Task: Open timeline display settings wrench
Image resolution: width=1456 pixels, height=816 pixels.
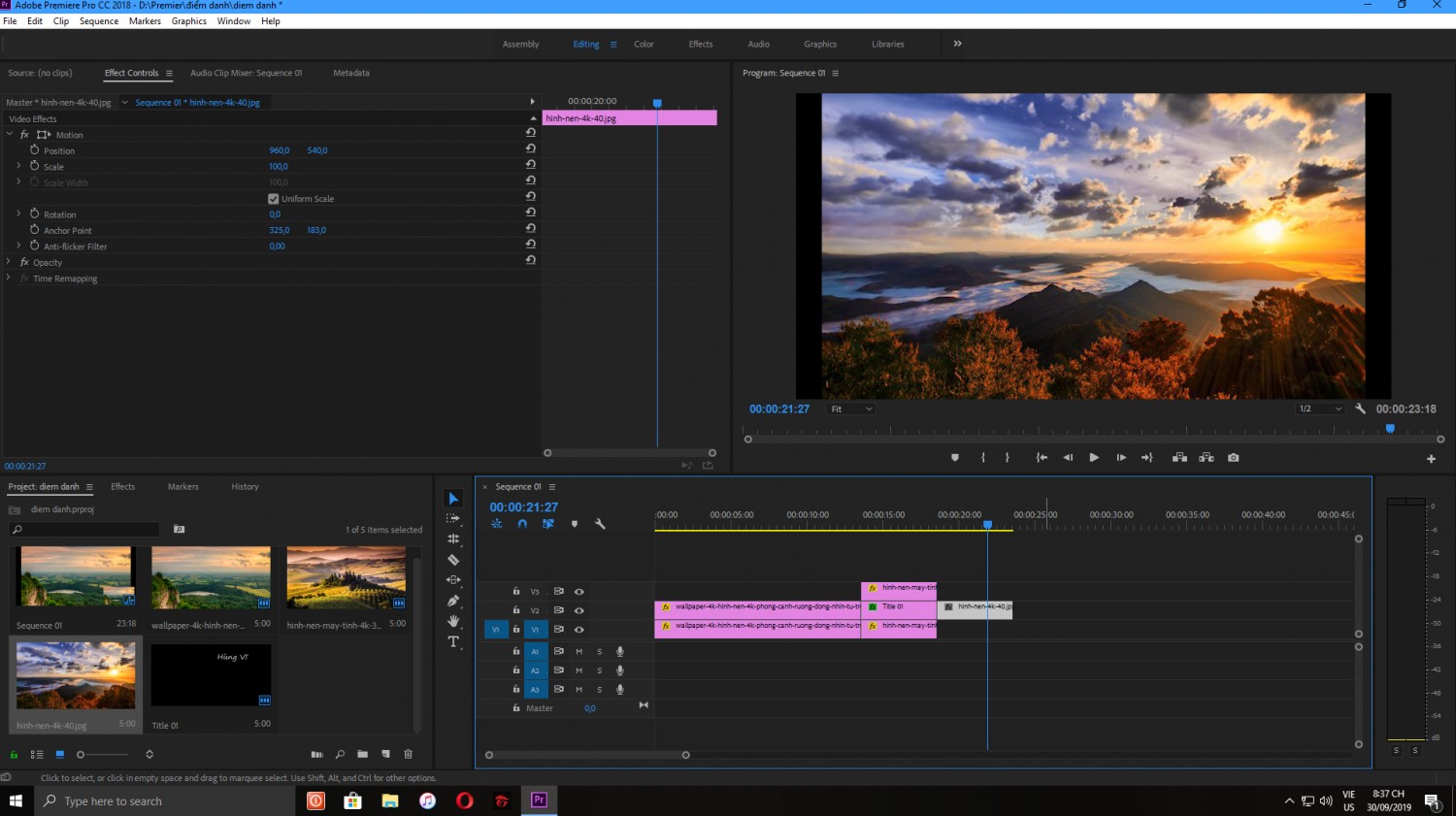Action: pos(600,524)
